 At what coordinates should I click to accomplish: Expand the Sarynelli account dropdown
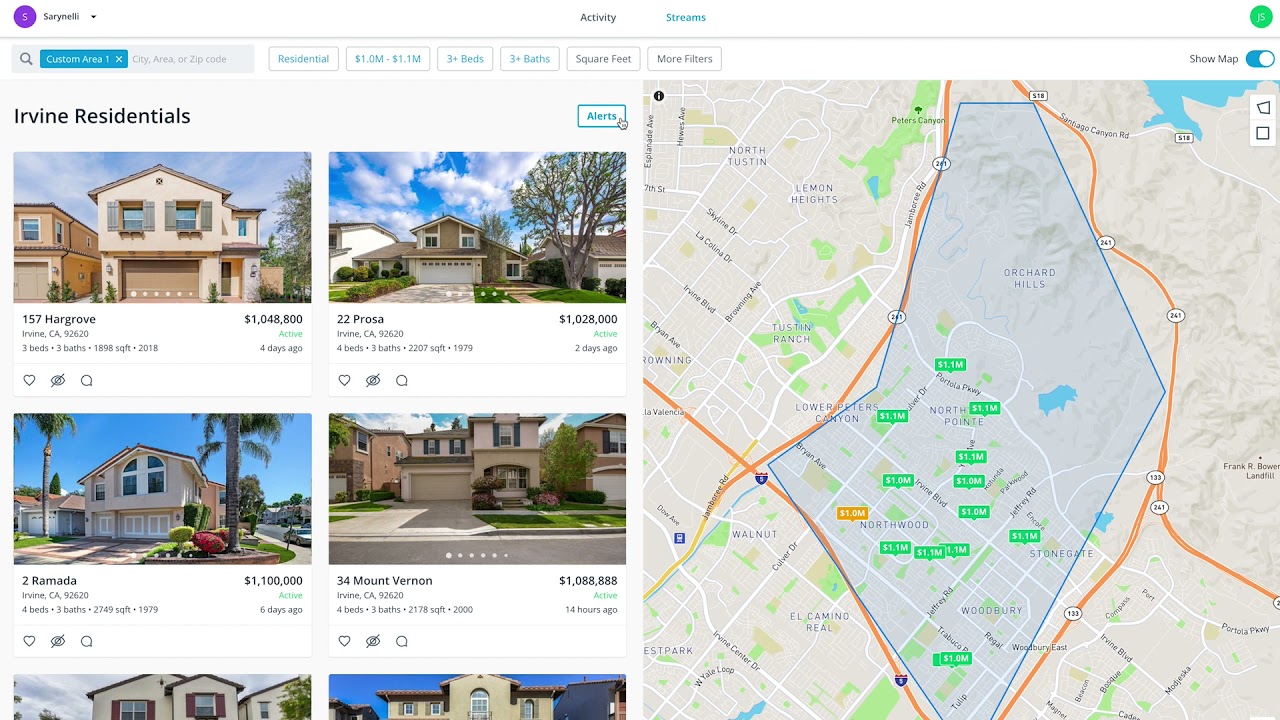pos(94,17)
